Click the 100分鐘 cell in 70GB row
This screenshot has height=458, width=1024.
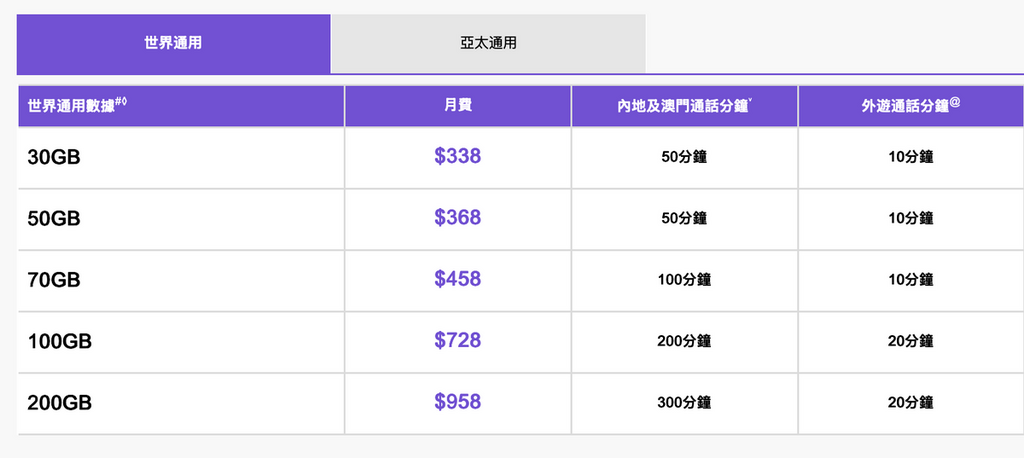pyautogui.click(x=684, y=280)
